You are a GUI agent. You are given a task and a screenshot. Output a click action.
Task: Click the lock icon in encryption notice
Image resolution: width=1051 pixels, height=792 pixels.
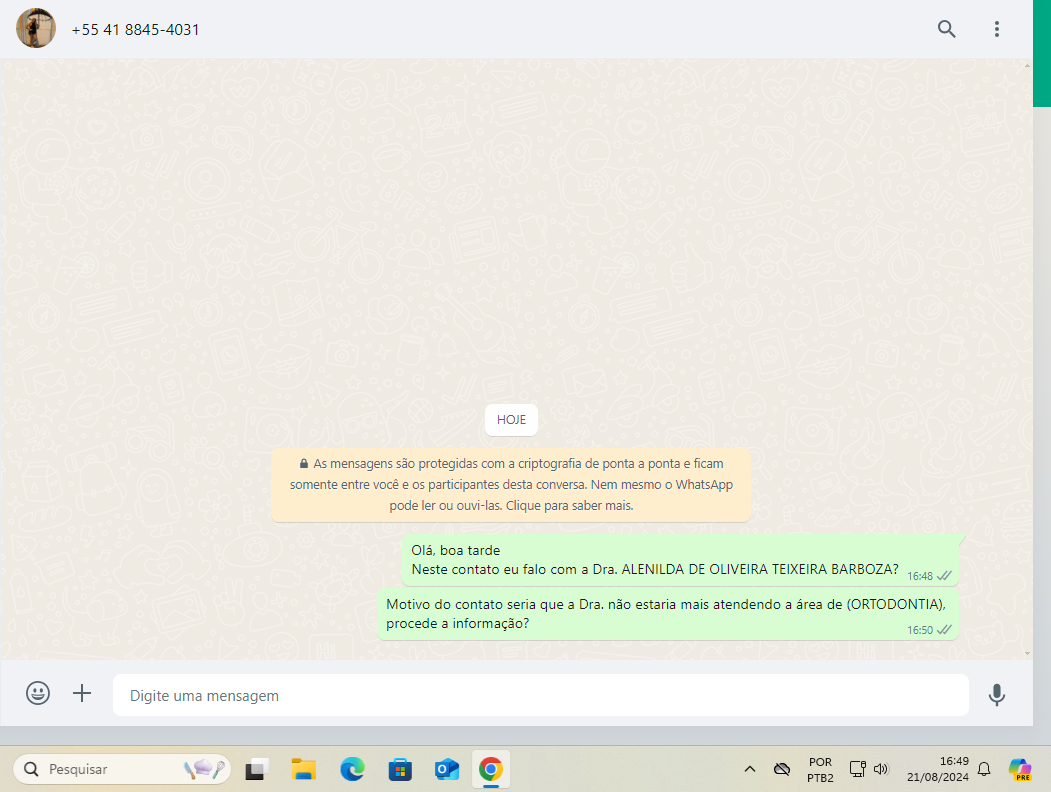[304, 463]
